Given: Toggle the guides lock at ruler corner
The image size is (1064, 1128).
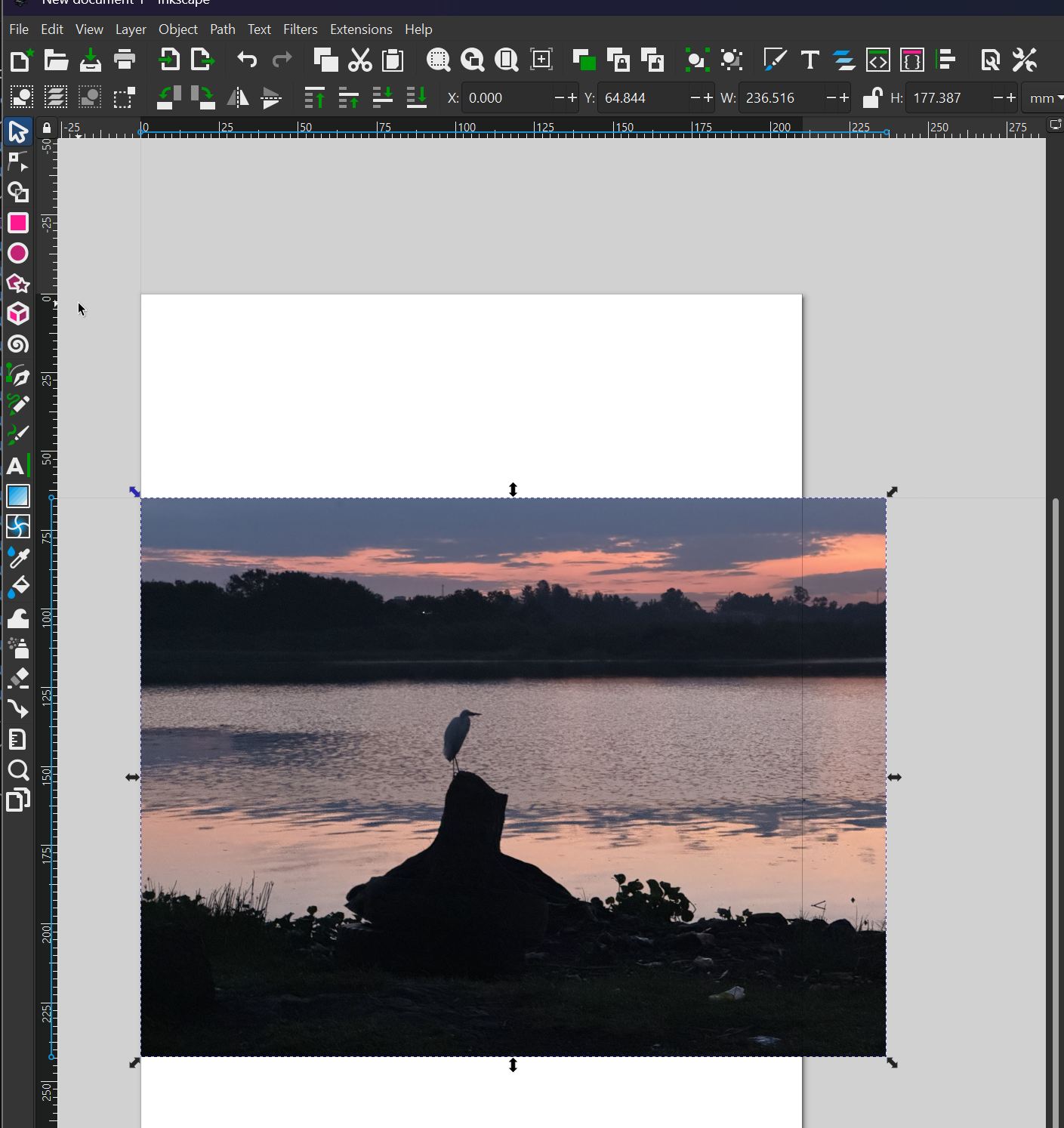Looking at the screenshot, I should [x=47, y=128].
